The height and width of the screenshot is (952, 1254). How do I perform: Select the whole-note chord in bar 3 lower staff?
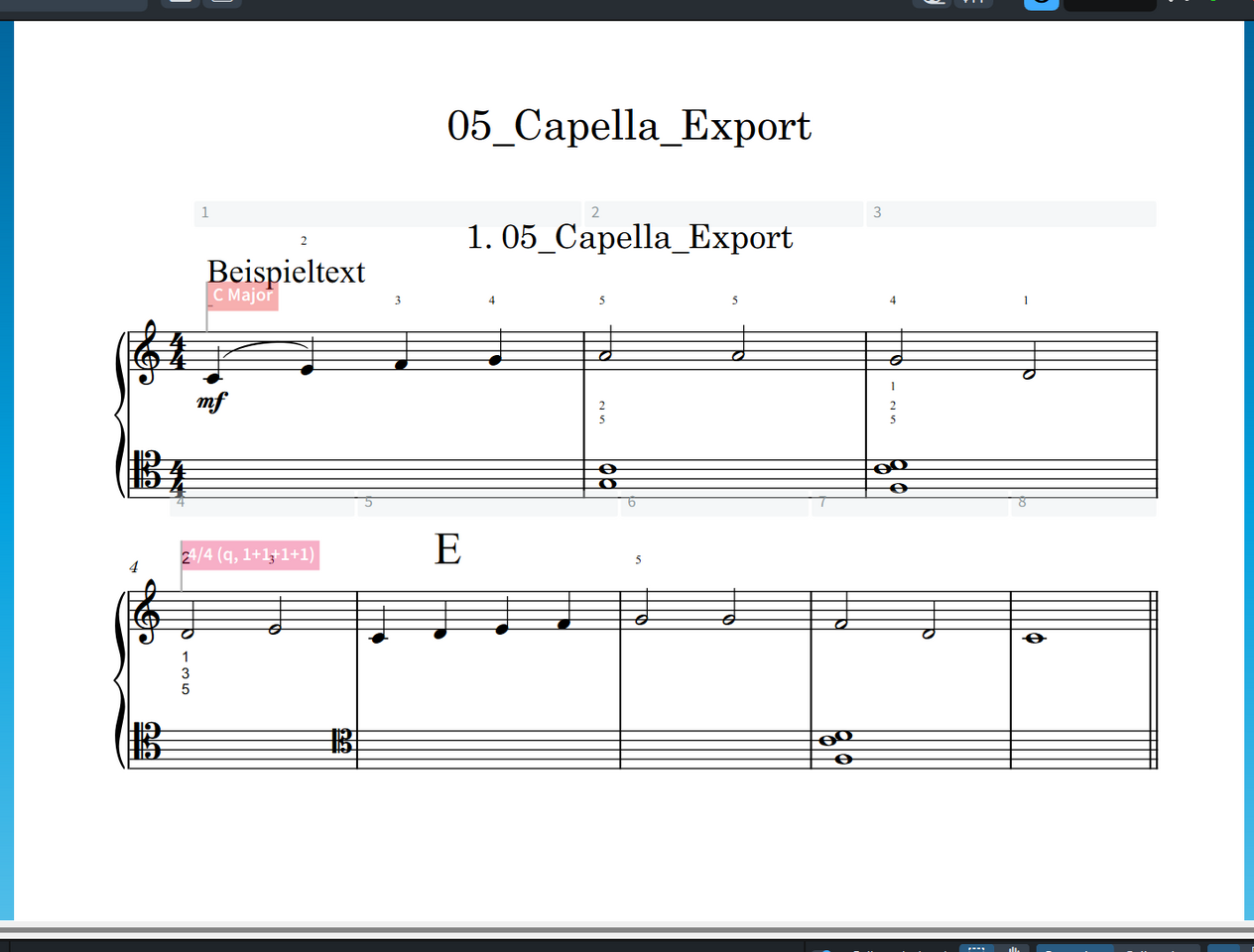[x=892, y=475]
